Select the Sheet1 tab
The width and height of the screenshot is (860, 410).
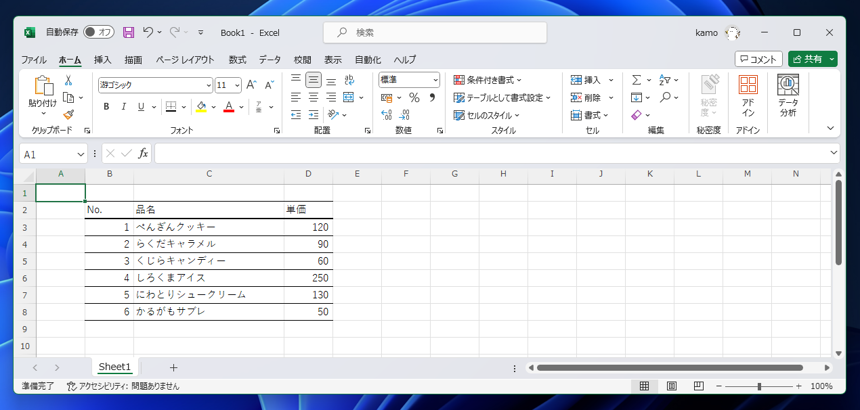point(115,367)
